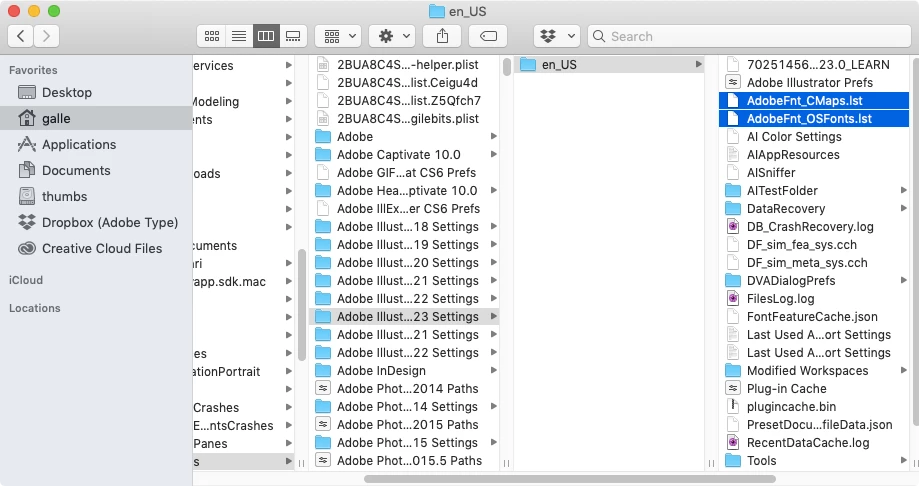
Task: Switch to icon view
Action: click(212, 36)
